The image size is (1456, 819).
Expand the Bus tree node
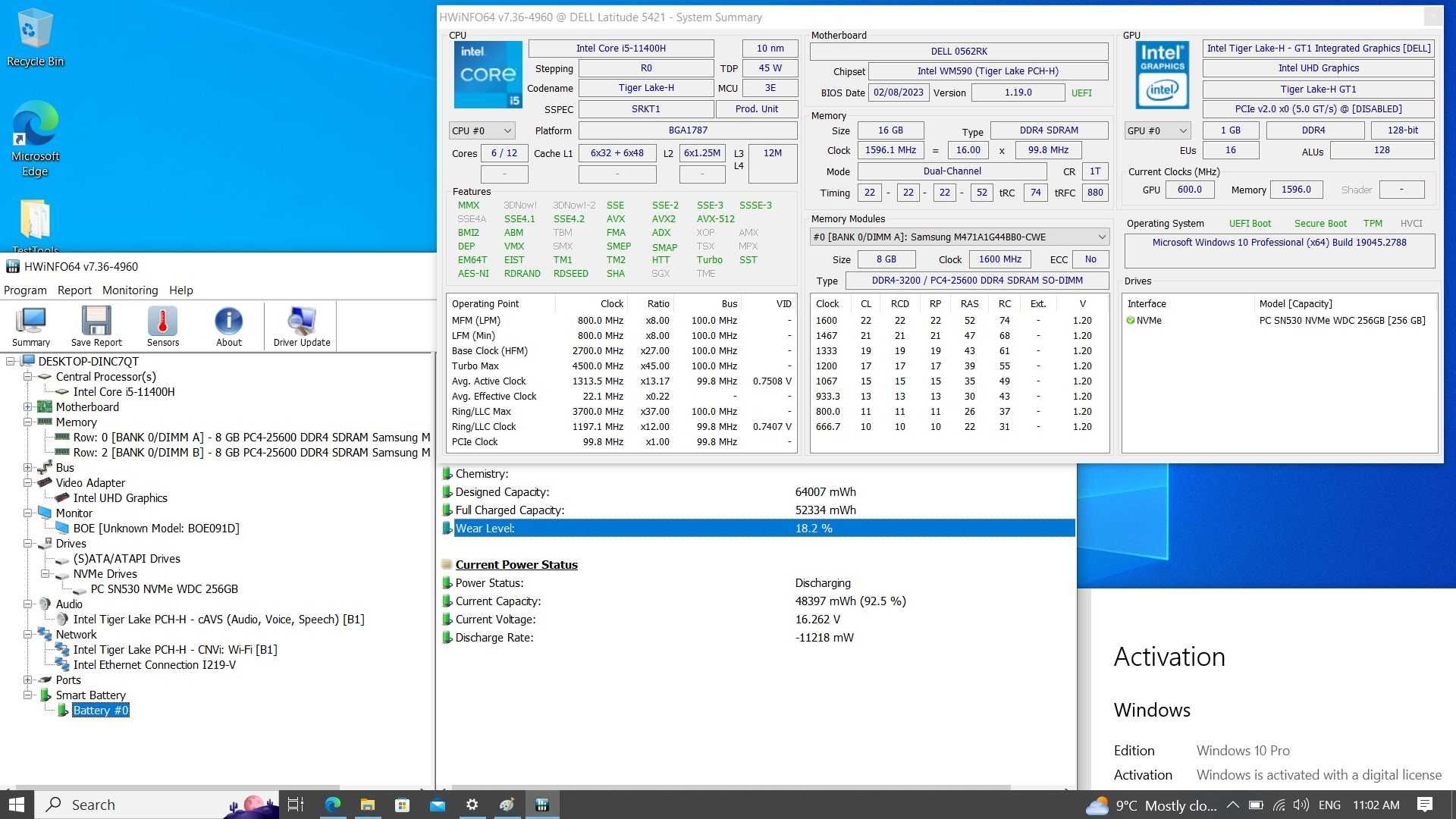tap(28, 467)
